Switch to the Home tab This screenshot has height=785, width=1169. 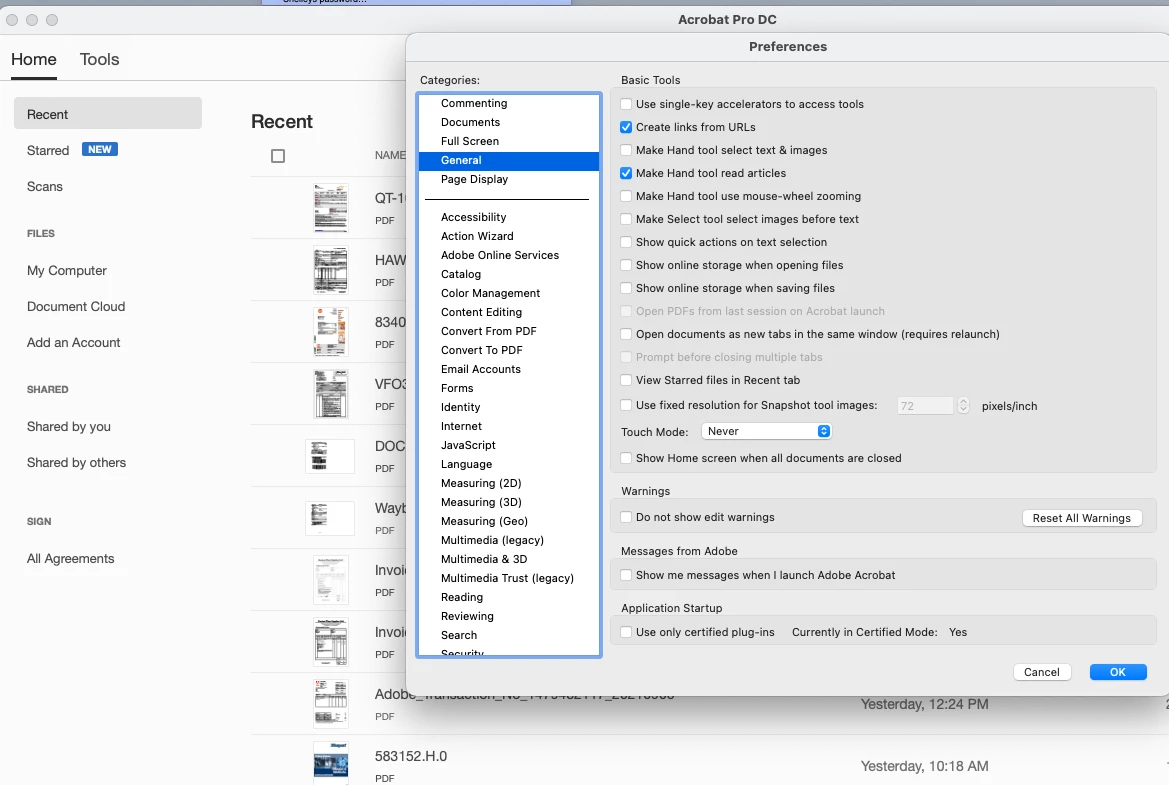pyautogui.click(x=34, y=60)
